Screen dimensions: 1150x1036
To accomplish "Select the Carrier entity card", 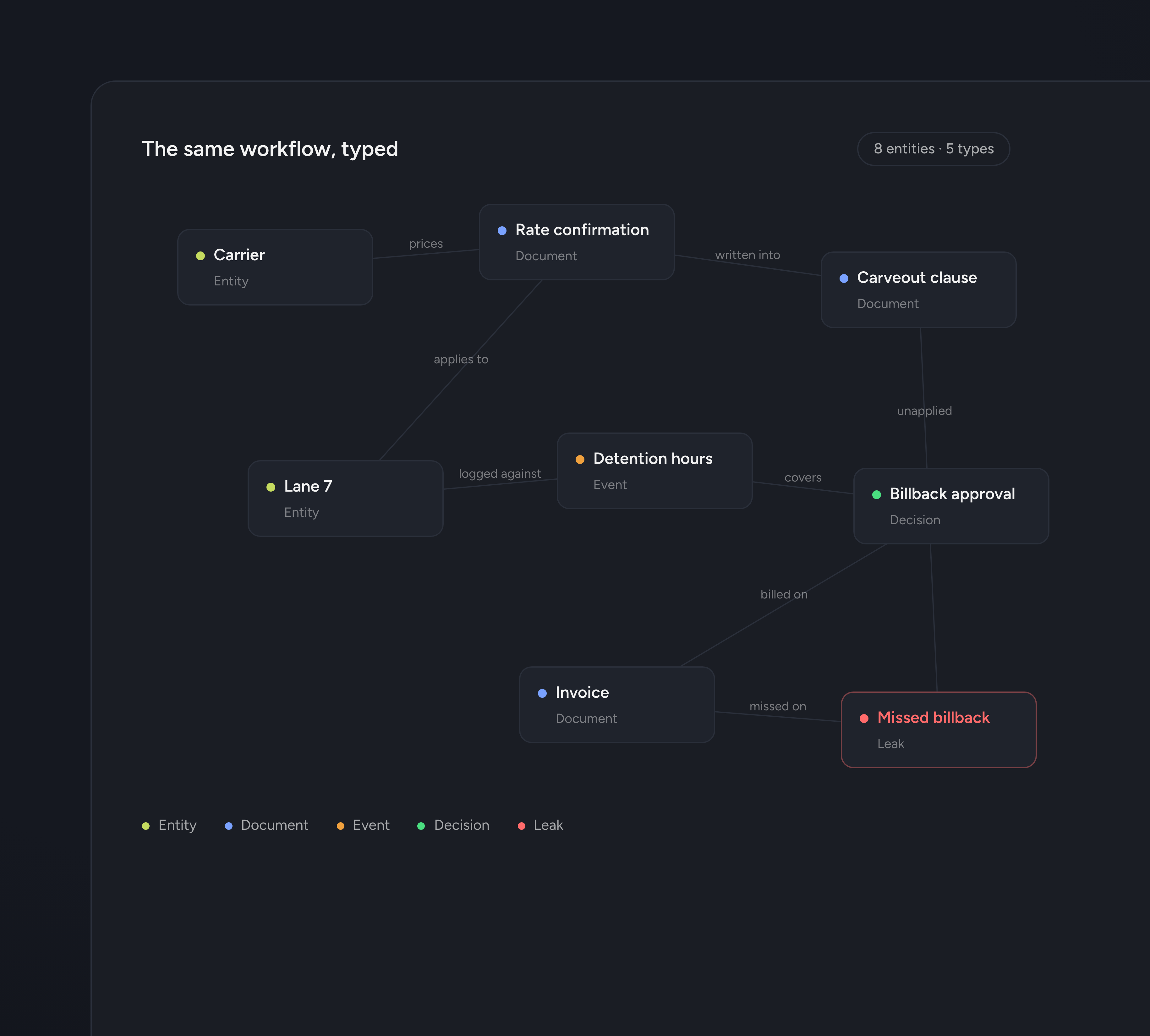I will point(275,267).
